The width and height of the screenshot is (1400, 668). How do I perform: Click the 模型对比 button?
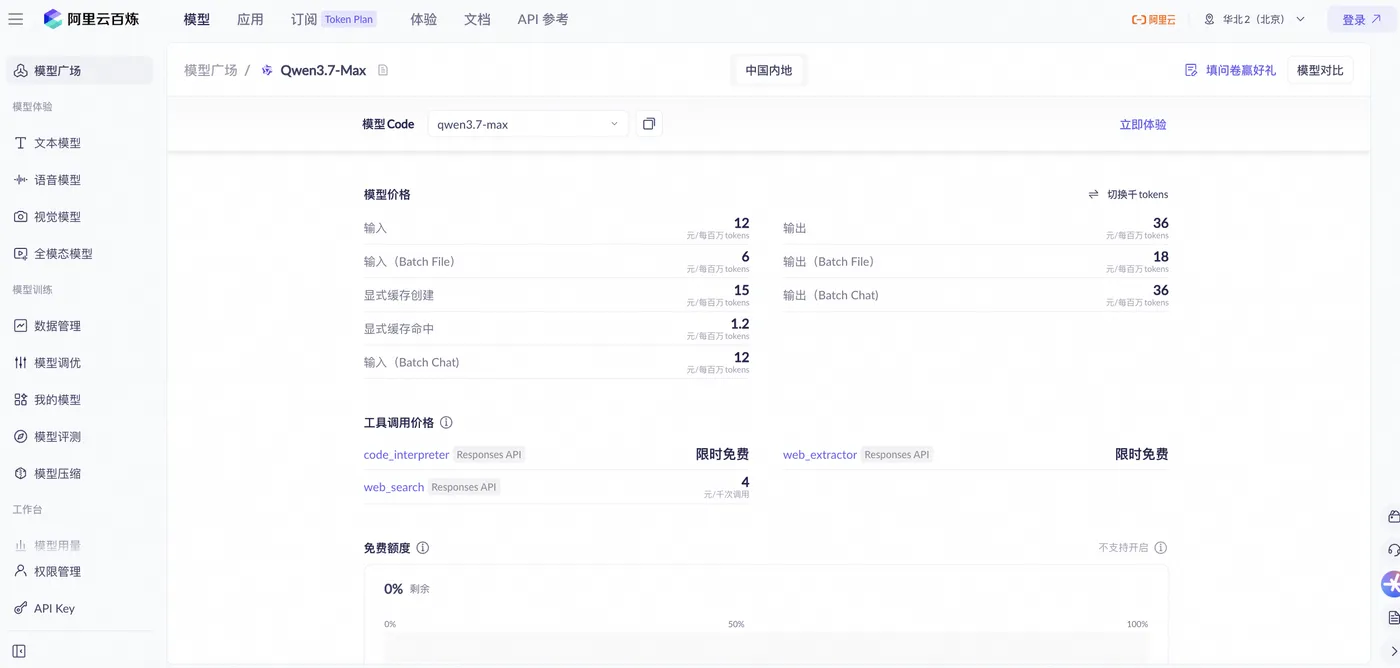1320,70
